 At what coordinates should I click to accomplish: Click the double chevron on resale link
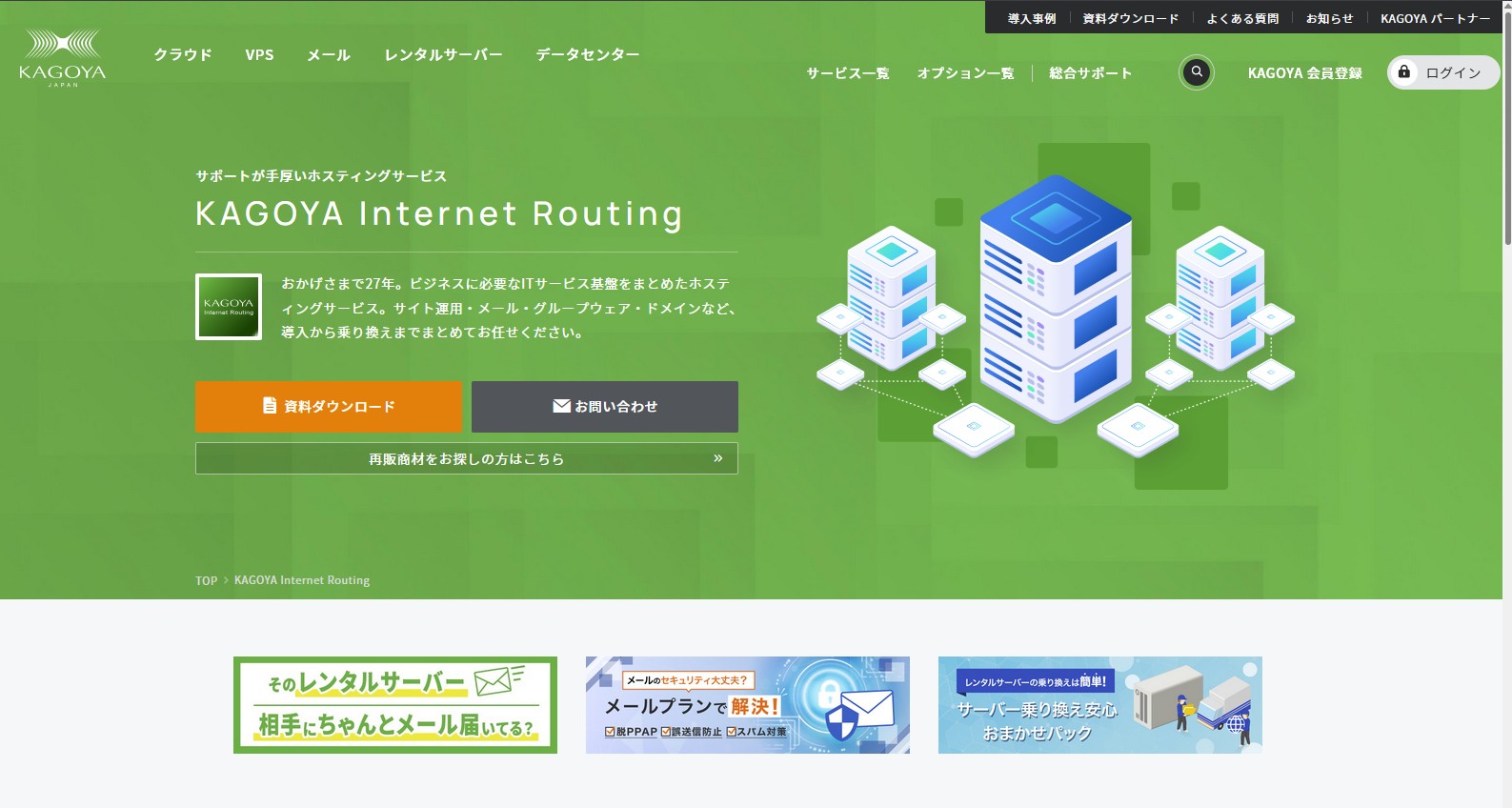pyautogui.click(x=717, y=458)
